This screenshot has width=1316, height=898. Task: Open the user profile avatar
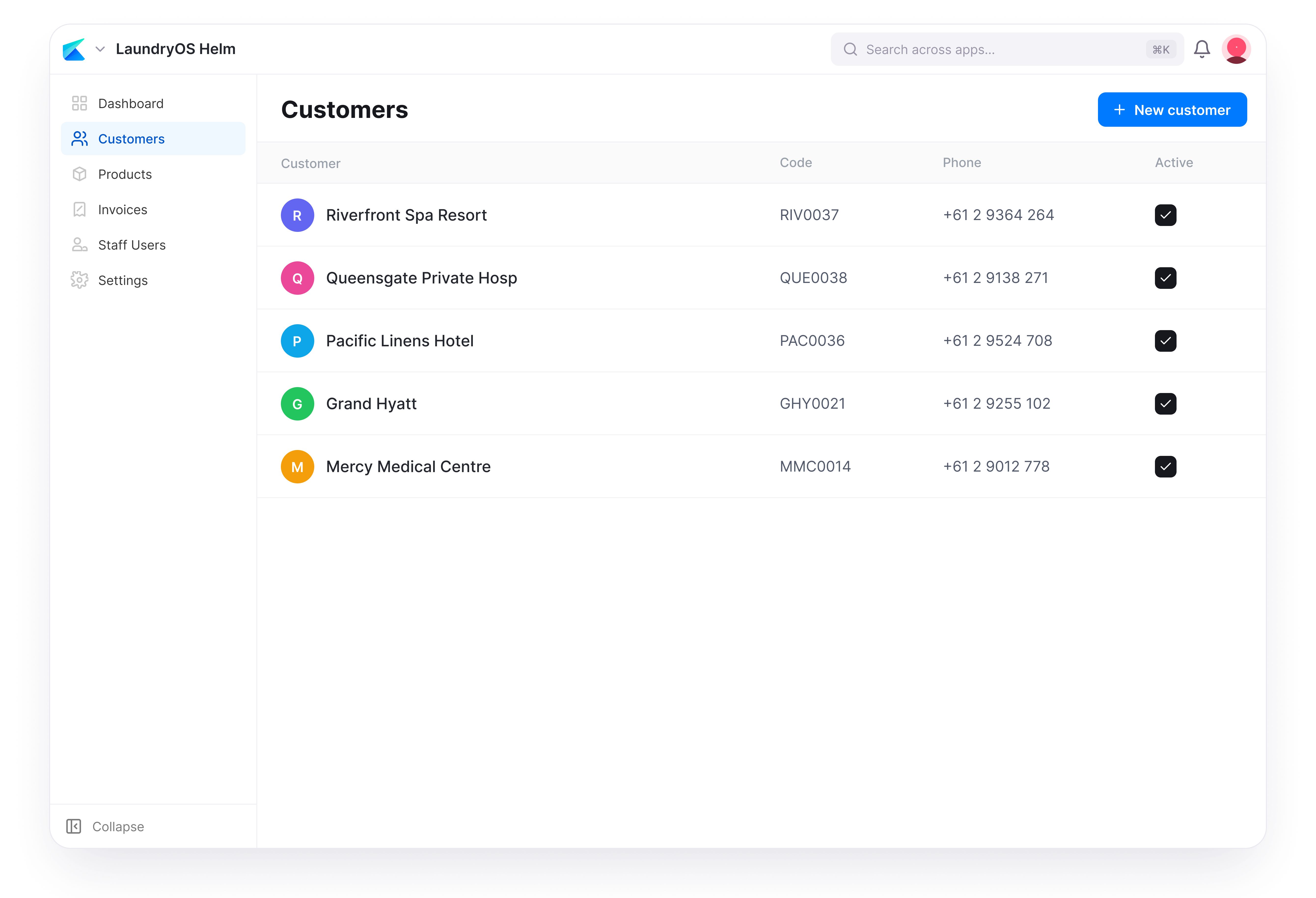coord(1236,49)
